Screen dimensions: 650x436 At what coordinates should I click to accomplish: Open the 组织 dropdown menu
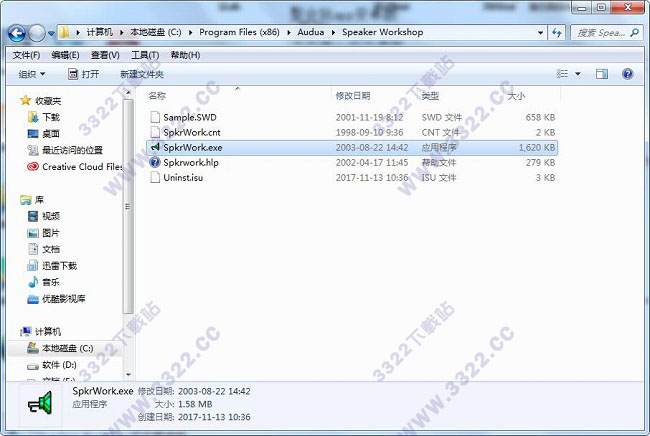pos(32,74)
